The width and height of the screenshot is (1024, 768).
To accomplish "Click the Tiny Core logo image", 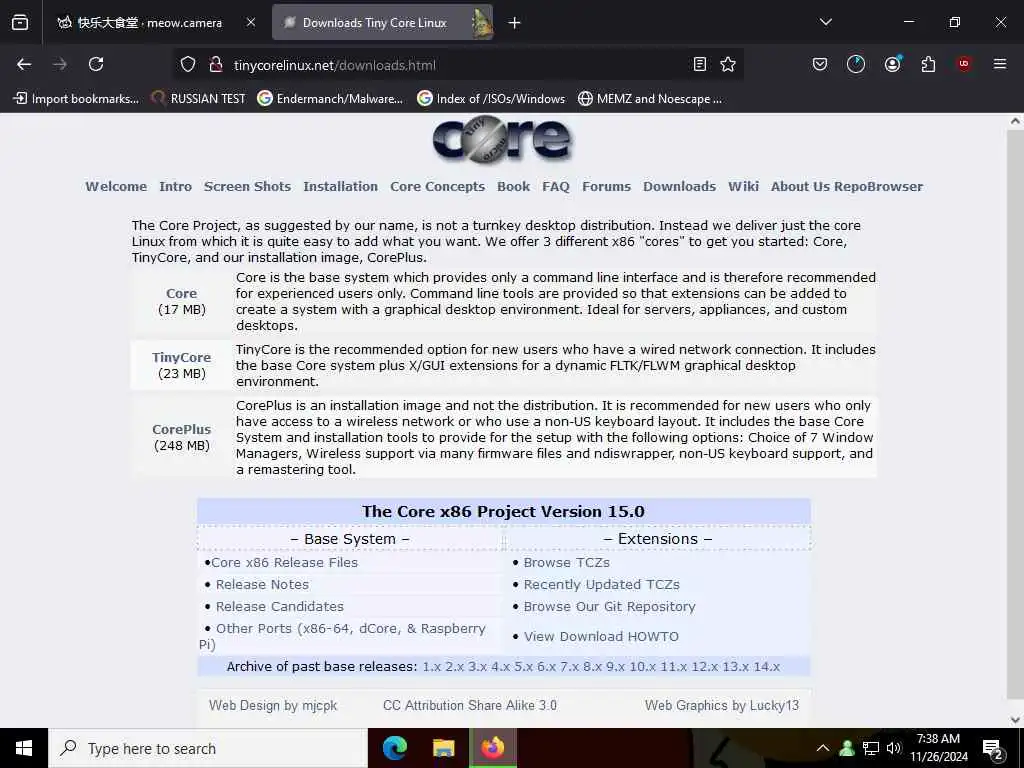I will coord(502,139).
